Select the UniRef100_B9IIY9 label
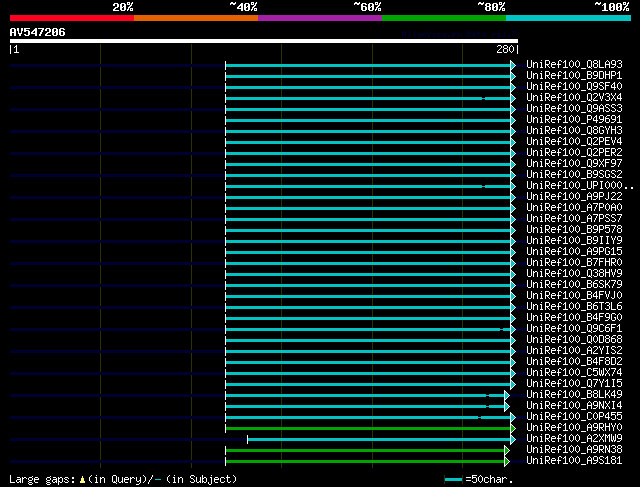Image resolution: width=640 pixels, height=487 pixels. [x=574, y=241]
